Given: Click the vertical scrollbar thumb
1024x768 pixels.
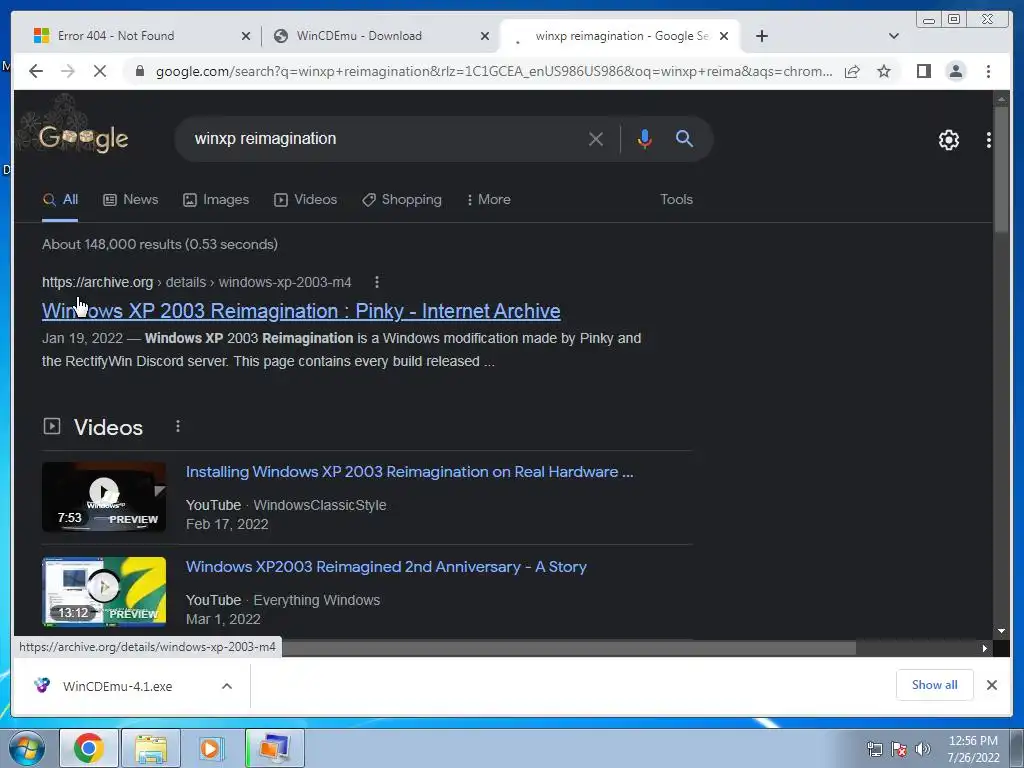Looking at the screenshot, I should (1001, 168).
